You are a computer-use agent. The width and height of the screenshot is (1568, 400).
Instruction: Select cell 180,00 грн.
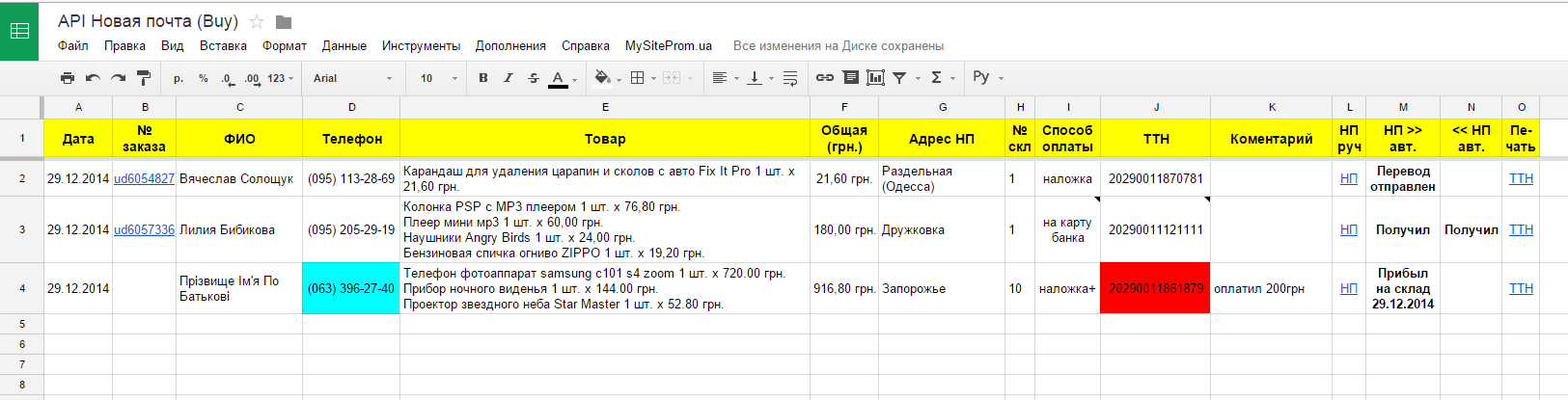click(x=844, y=229)
